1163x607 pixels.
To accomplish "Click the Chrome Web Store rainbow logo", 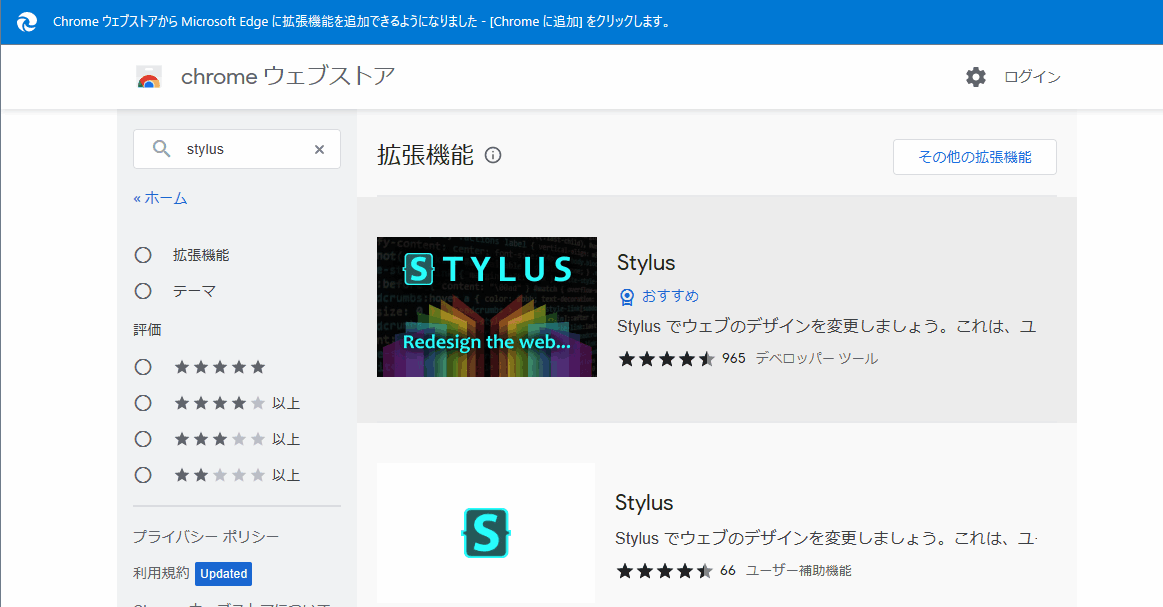I will point(149,77).
